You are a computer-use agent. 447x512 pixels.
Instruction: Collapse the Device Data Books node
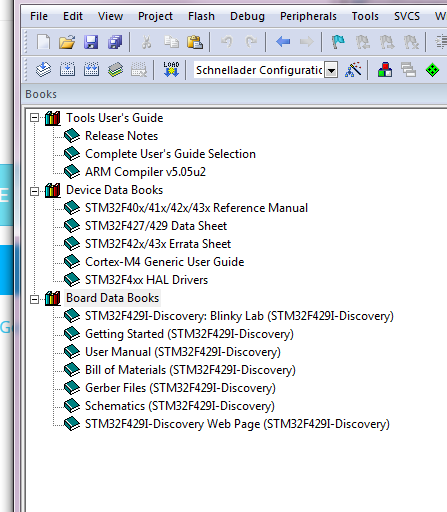(x=34, y=191)
